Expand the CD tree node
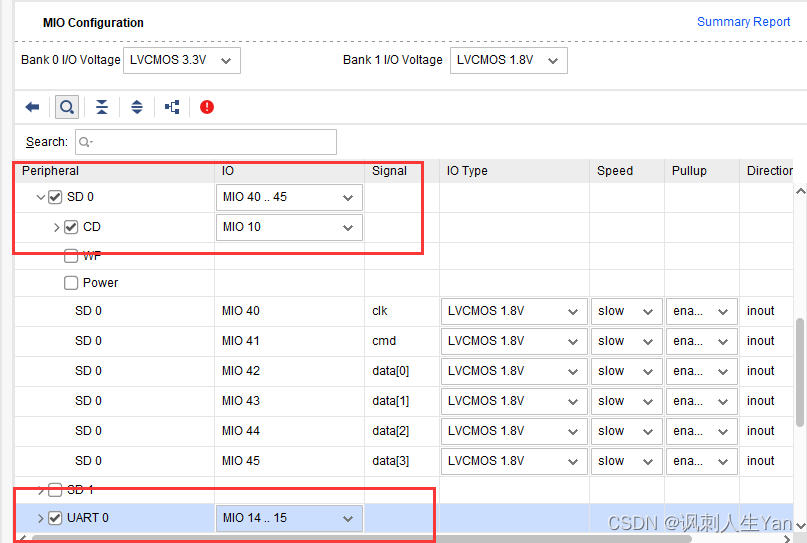The height and width of the screenshot is (543, 807). [57, 227]
